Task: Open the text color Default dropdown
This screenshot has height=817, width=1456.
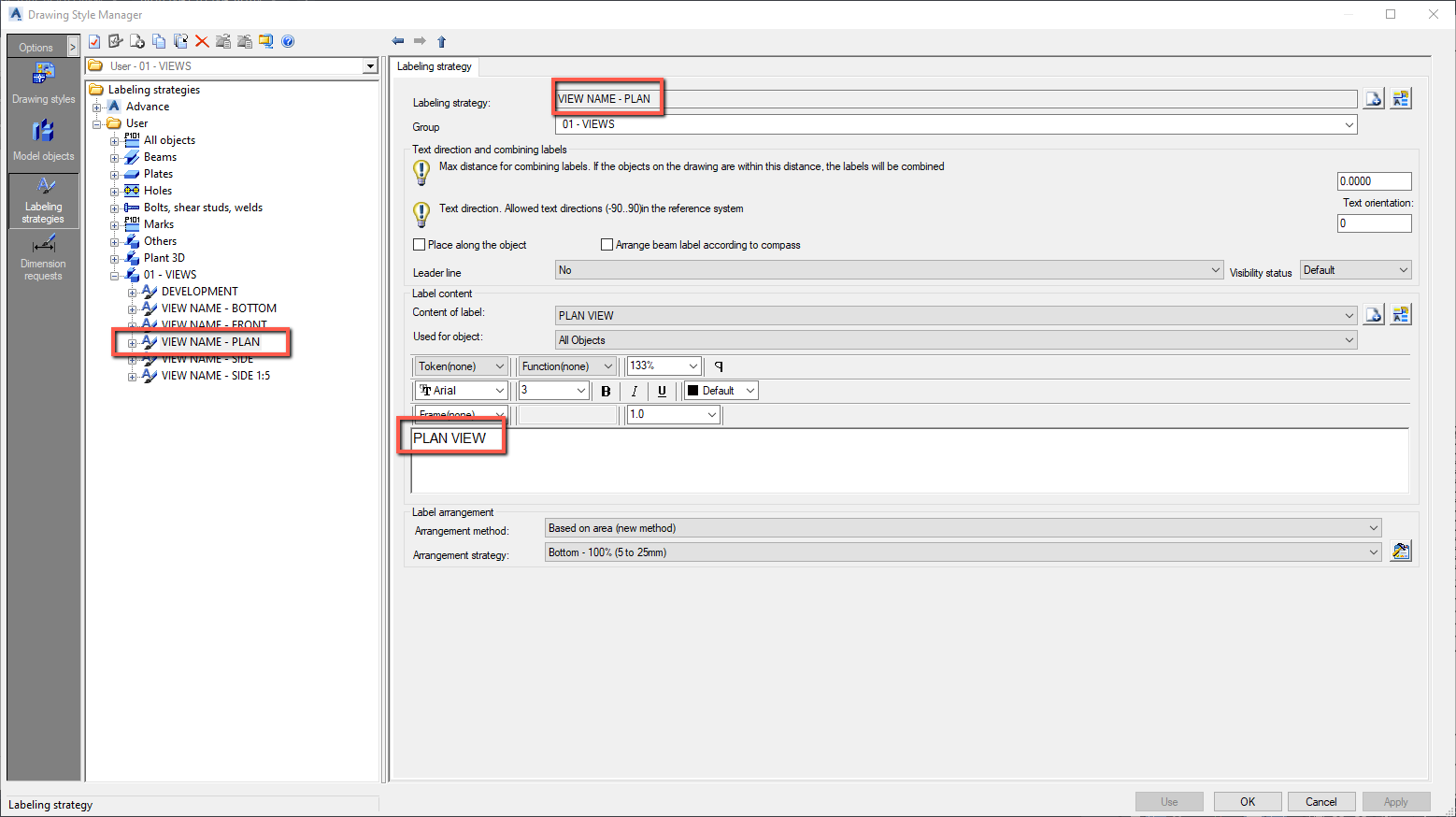Action: click(x=721, y=391)
